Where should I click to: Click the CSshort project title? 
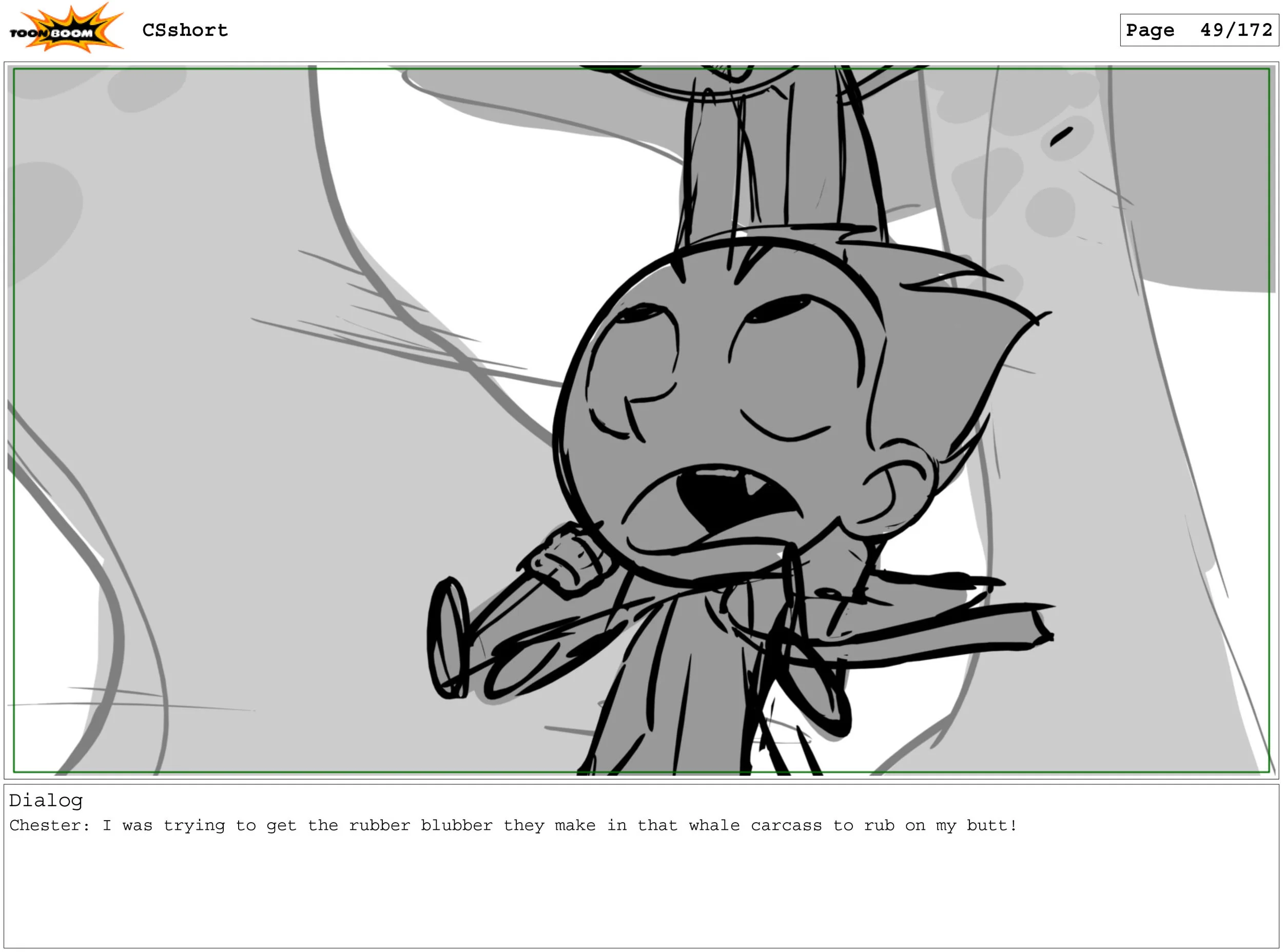(185, 30)
